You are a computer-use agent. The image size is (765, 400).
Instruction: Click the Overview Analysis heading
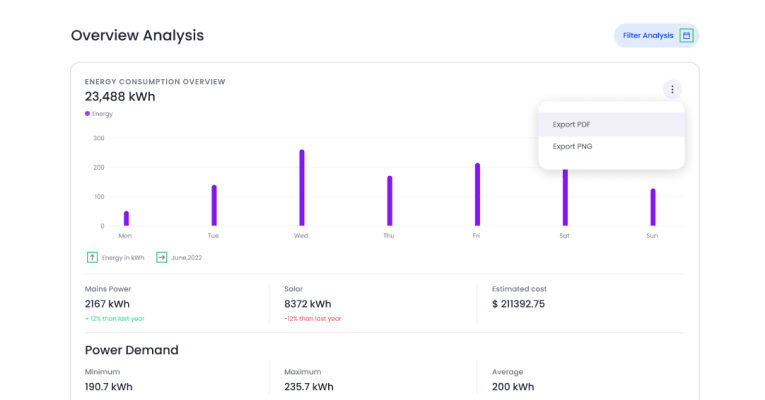[x=137, y=35]
